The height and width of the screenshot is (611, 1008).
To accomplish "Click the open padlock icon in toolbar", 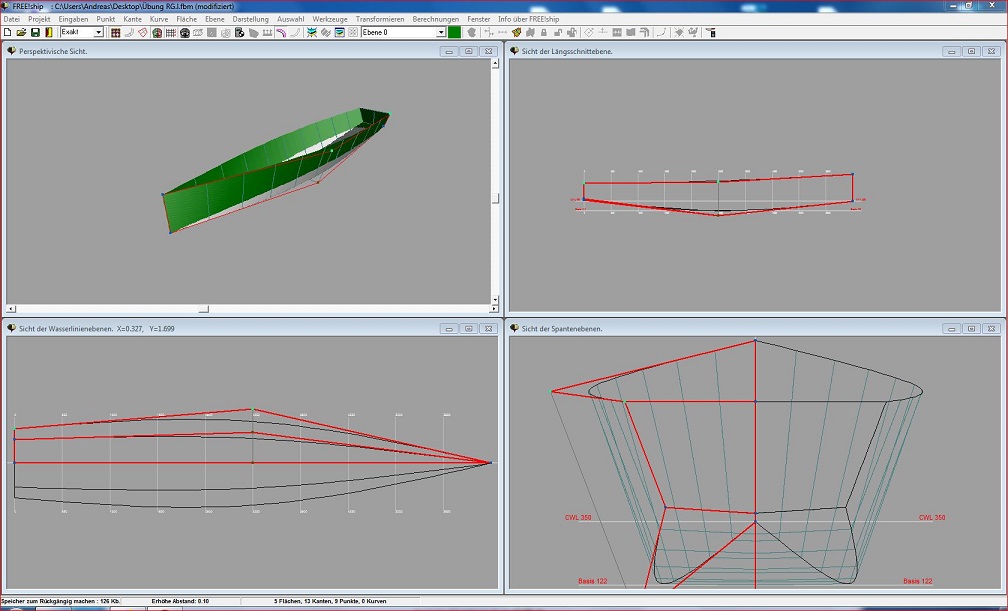I will (x=558, y=33).
